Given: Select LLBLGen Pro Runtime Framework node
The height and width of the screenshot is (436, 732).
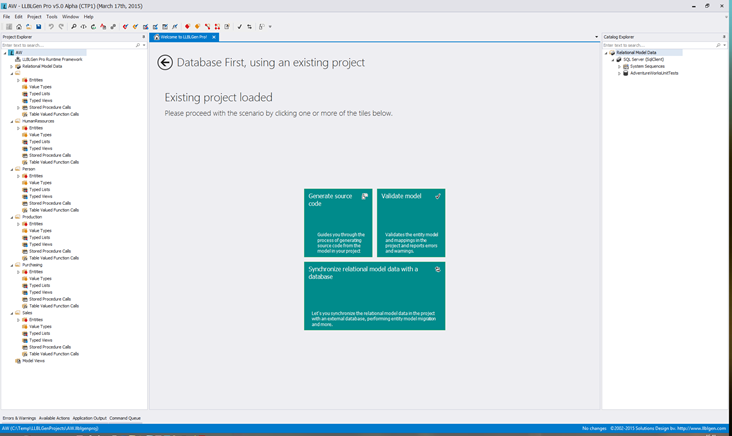Looking at the screenshot, I should click(52, 59).
